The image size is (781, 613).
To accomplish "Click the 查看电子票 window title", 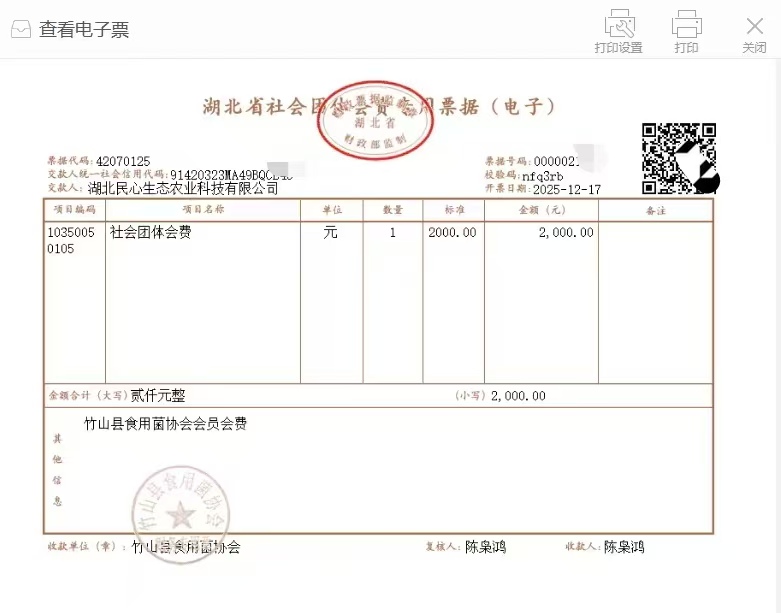I will (84, 30).
